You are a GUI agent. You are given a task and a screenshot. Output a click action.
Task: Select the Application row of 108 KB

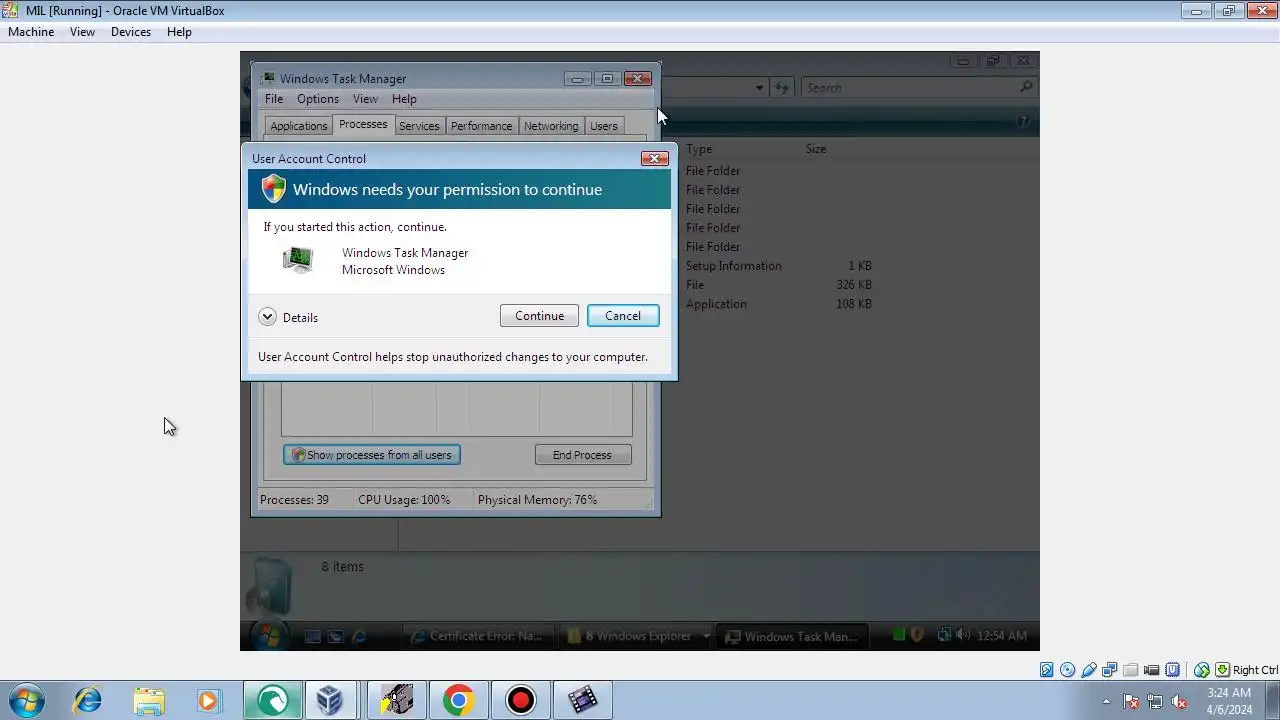(x=778, y=304)
